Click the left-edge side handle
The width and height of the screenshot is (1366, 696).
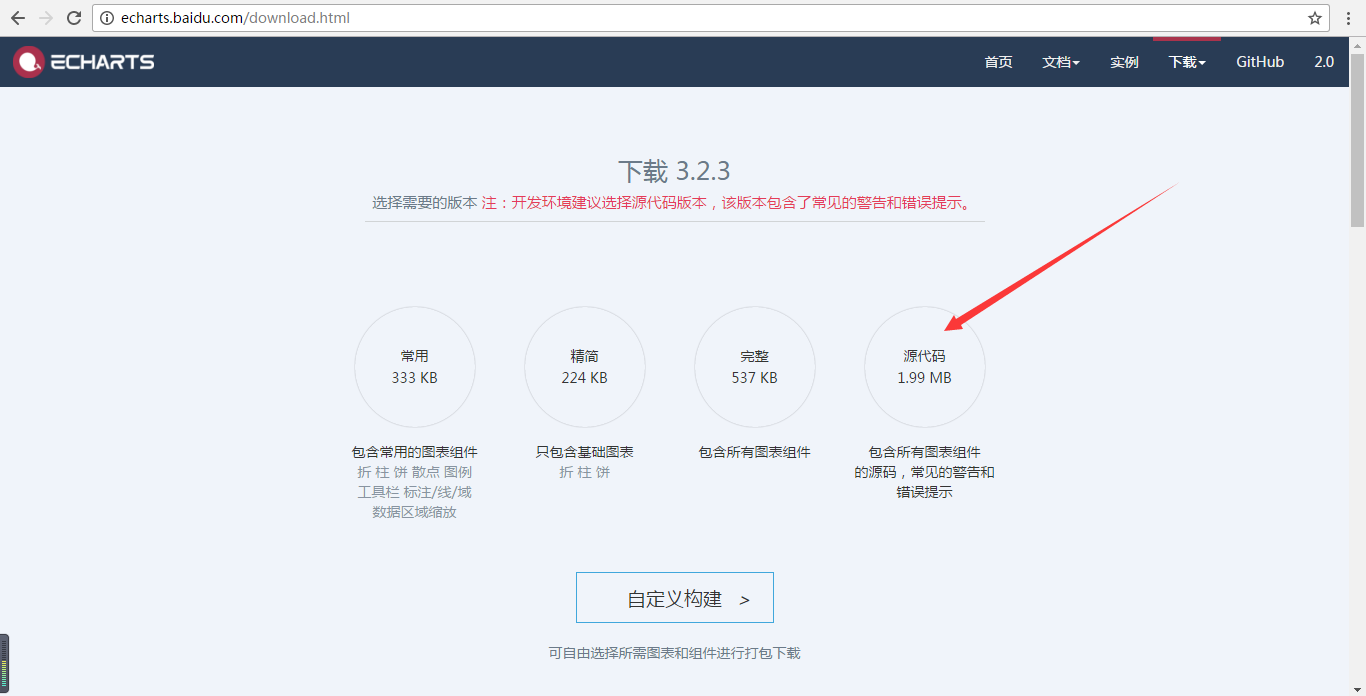tap(4, 662)
